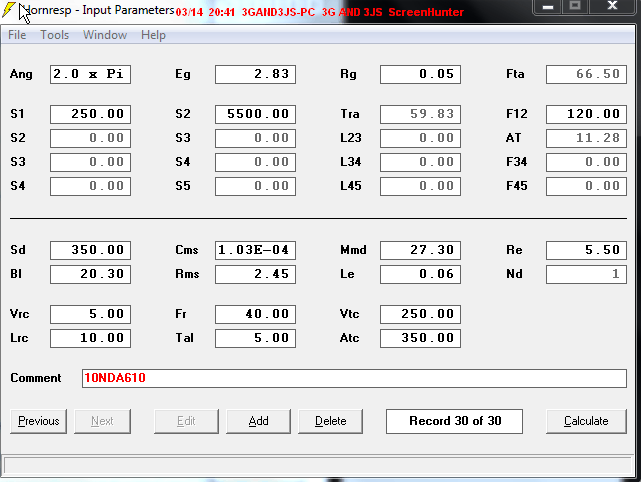Click the Comment field containing 10NDA610
This screenshot has width=641, height=482.
[x=354, y=378]
